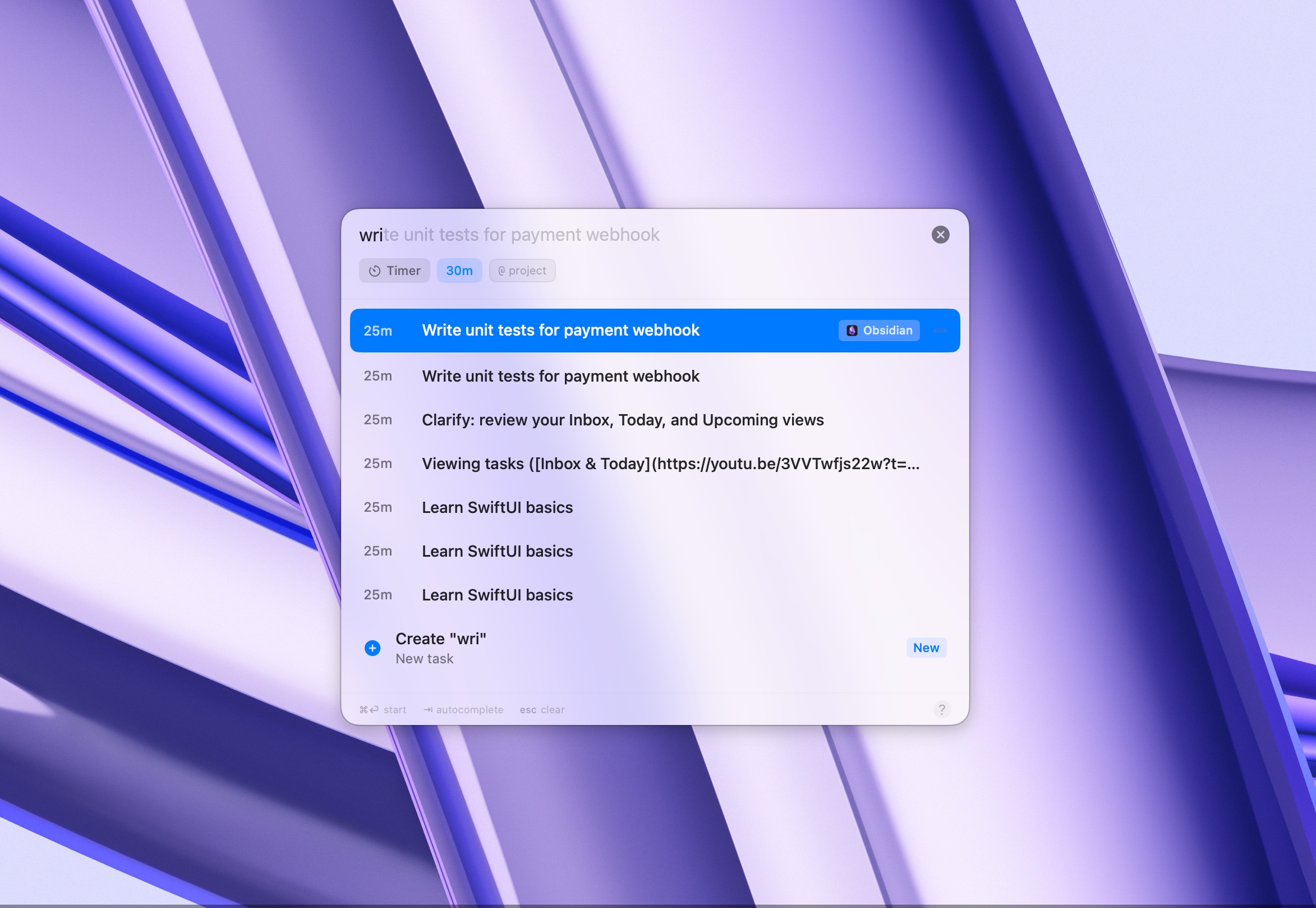
Task: Select last Learn SwiftUI basics entry
Action: [x=497, y=595]
